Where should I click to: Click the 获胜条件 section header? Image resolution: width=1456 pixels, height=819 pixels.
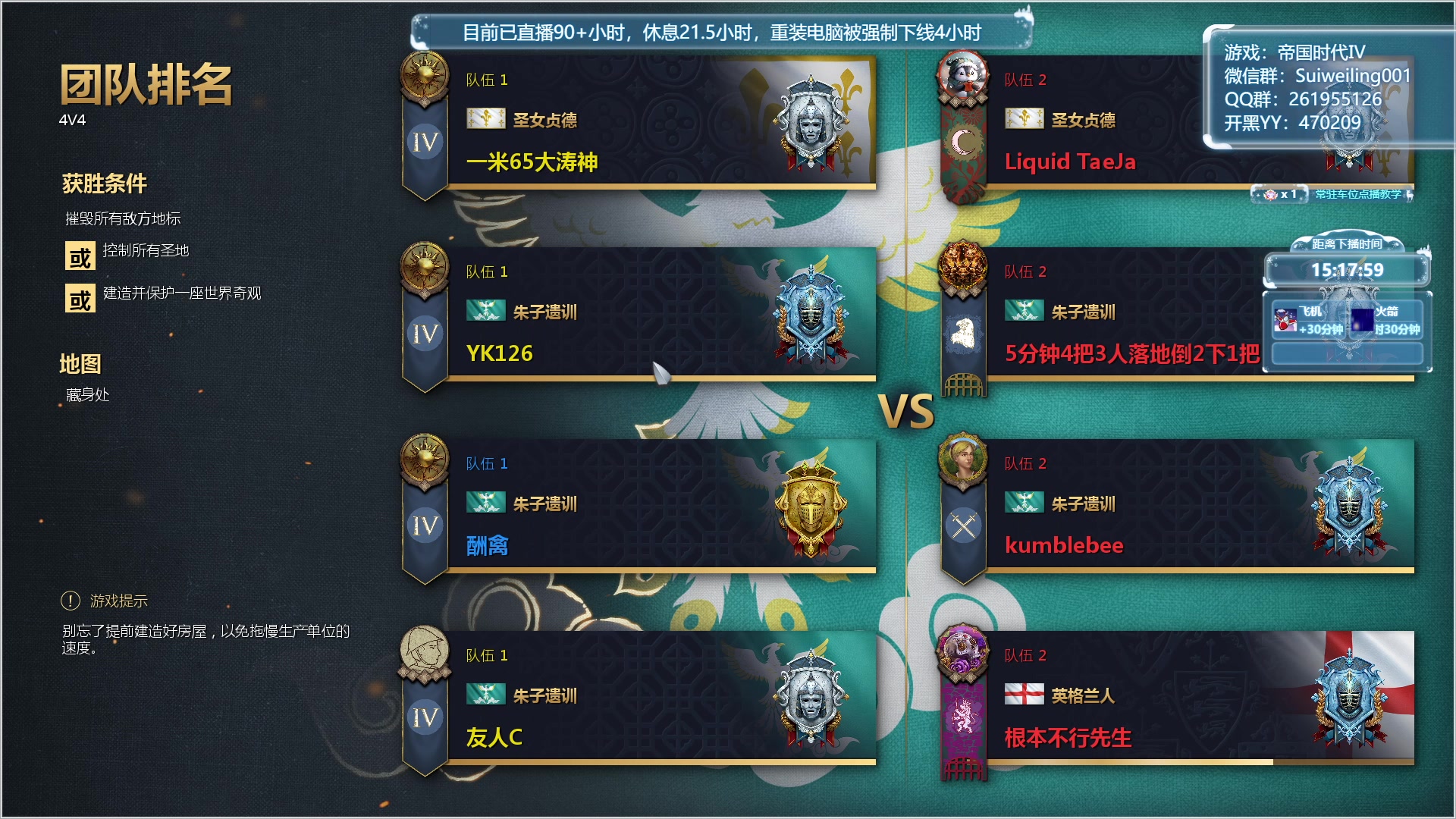pyautogui.click(x=105, y=184)
